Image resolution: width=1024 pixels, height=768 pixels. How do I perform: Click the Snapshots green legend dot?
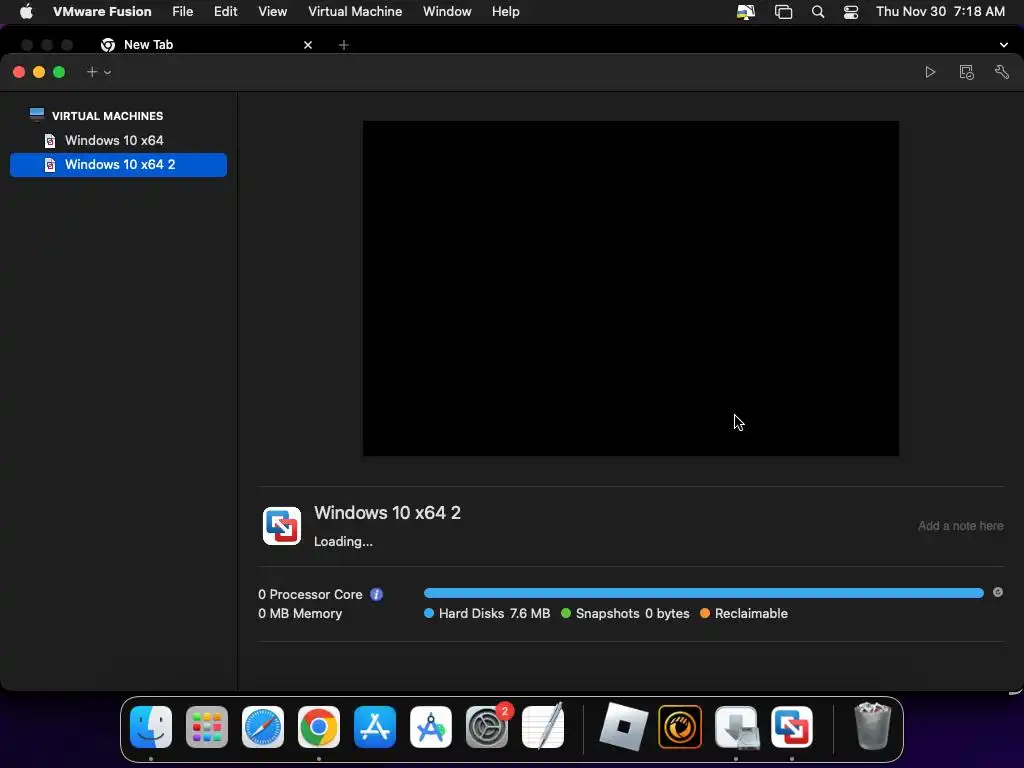(x=566, y=613)
